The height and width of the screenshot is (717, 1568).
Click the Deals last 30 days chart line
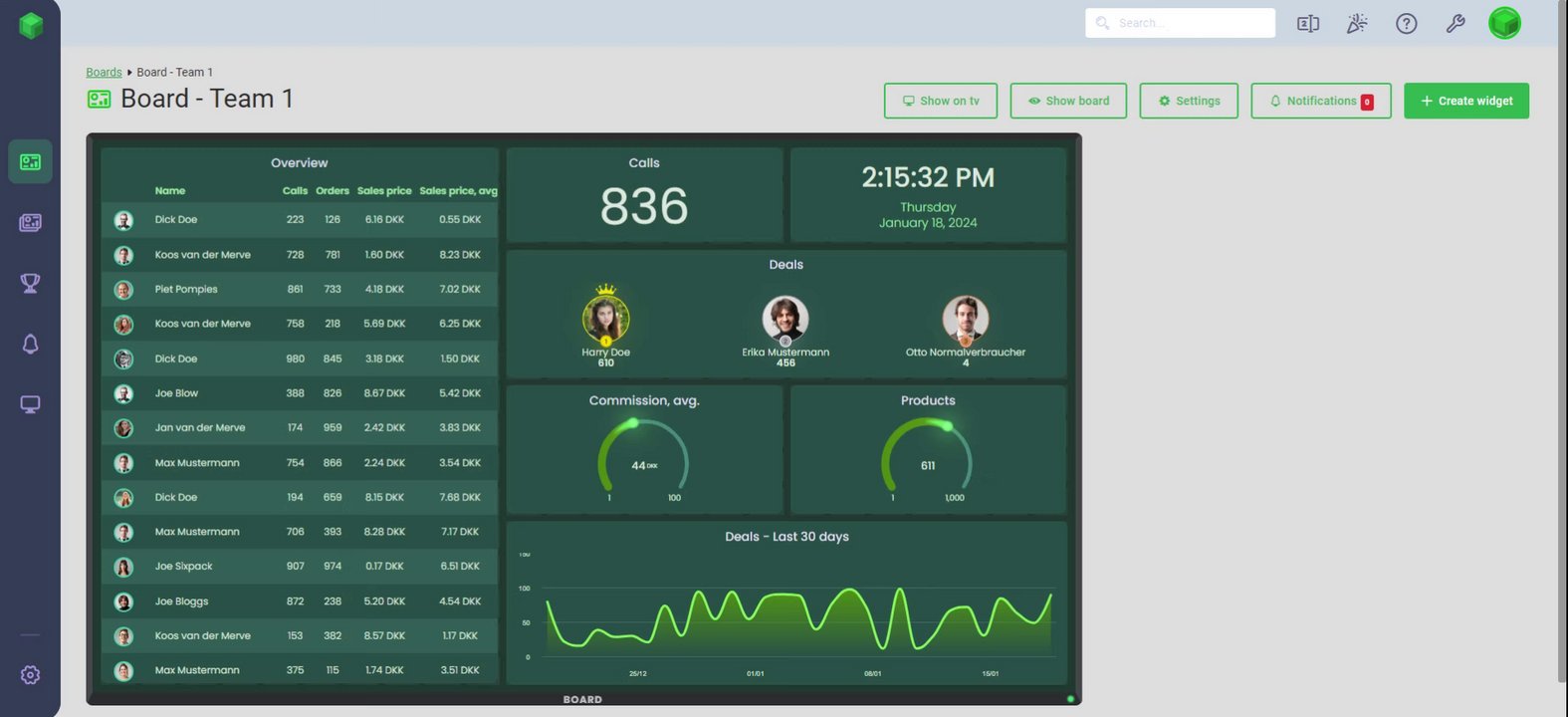(798, 617)
